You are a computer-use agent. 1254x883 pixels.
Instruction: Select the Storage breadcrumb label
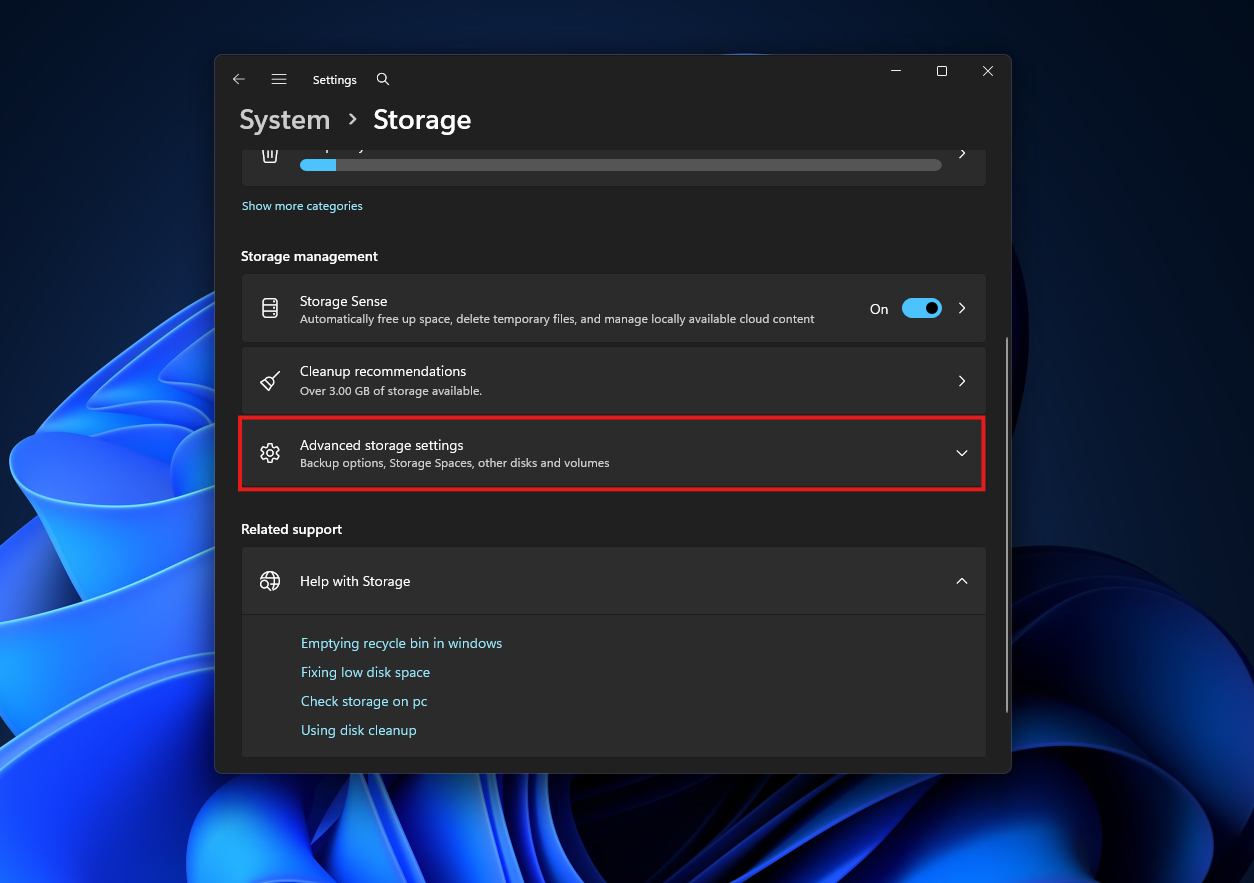point(421,119)
